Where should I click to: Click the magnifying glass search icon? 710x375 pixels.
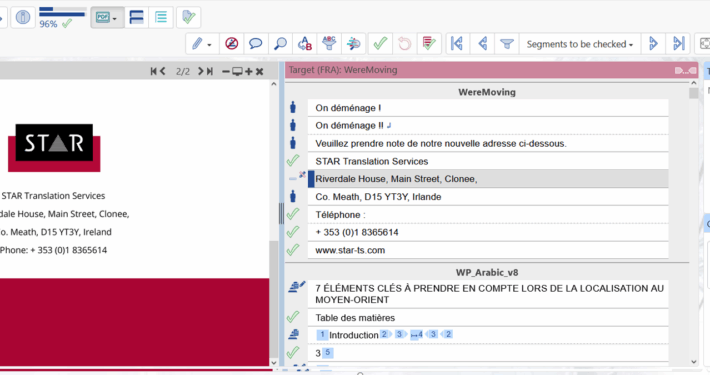tap(280, 44)
